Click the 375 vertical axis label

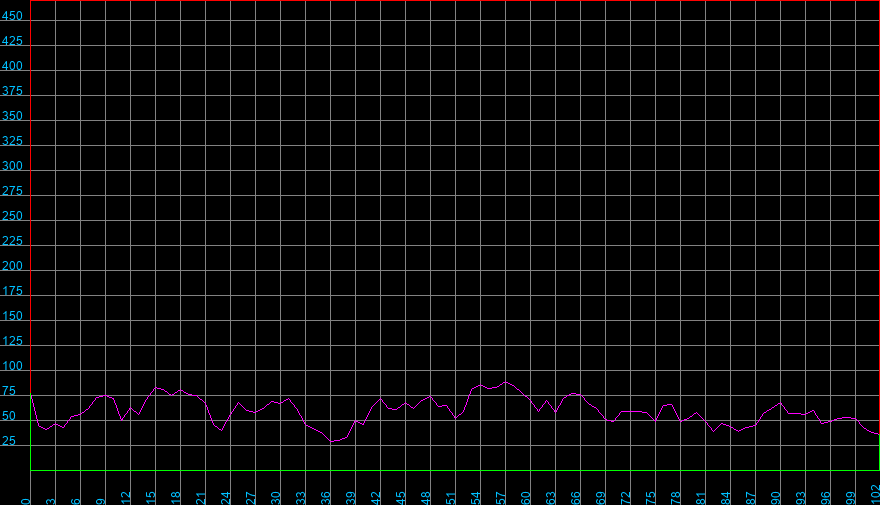coord(12,91)
